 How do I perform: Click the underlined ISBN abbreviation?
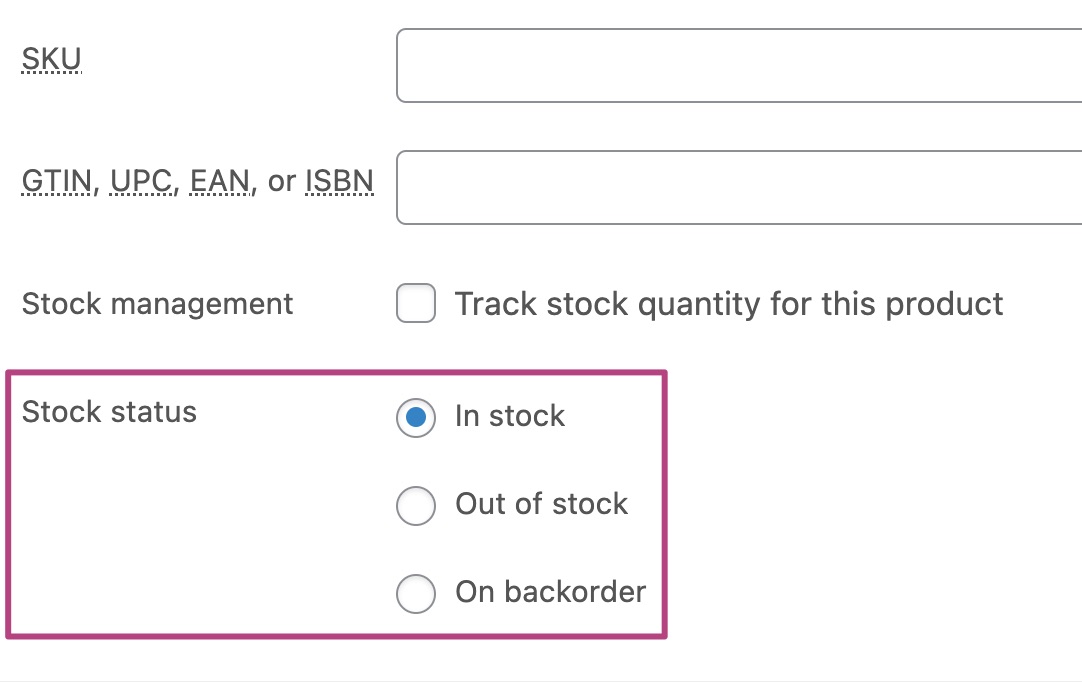339,182
